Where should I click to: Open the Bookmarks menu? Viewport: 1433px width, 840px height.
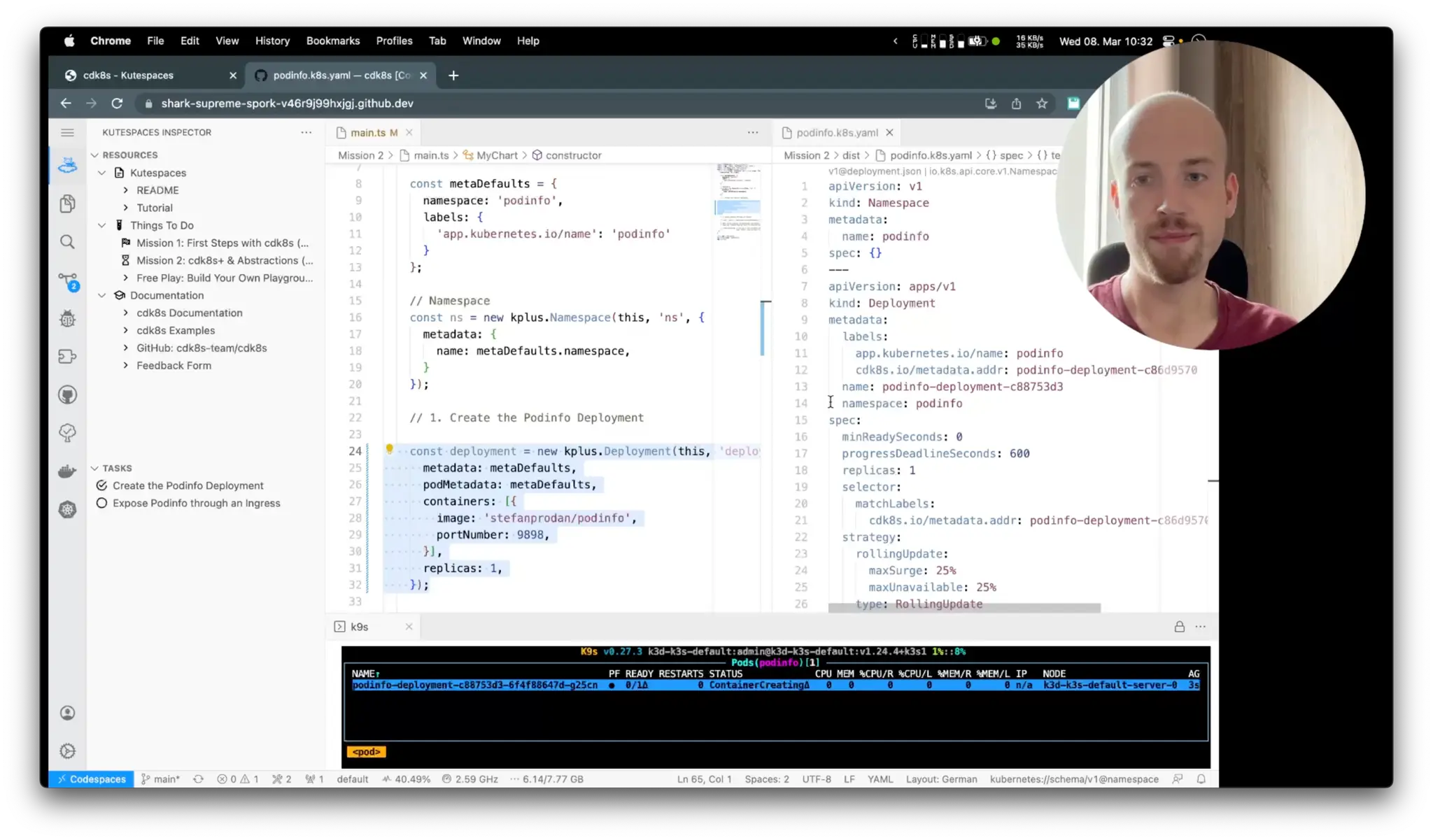tap(332, 41)
